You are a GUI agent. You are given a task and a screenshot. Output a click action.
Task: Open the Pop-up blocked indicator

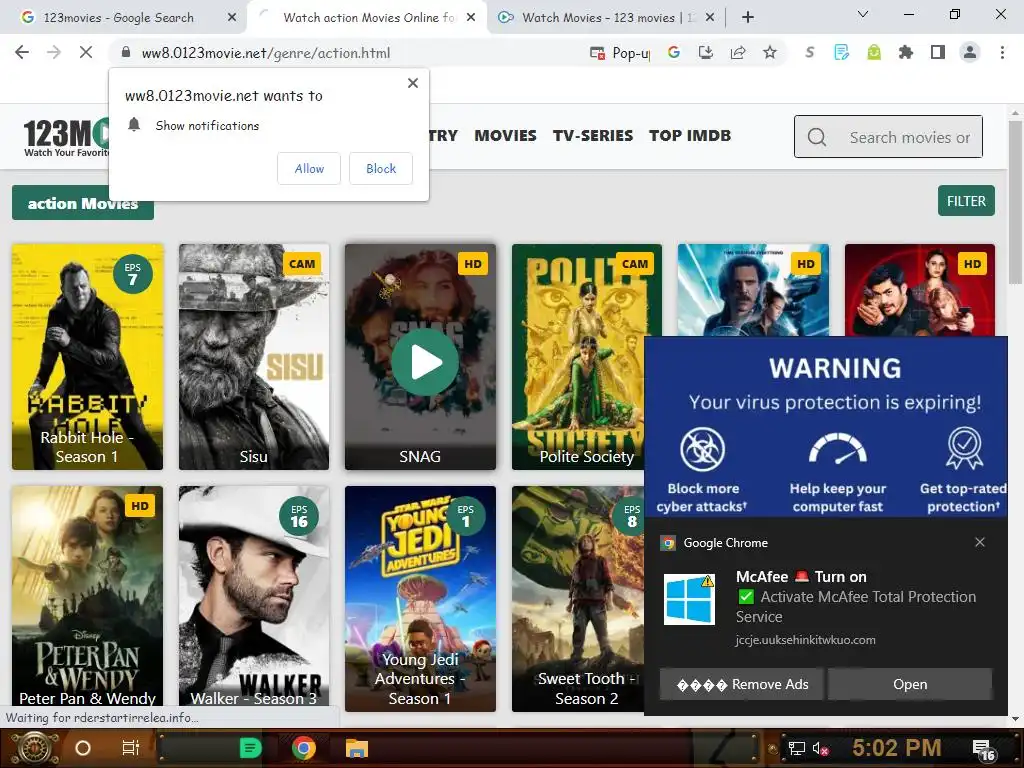[619, 53]
